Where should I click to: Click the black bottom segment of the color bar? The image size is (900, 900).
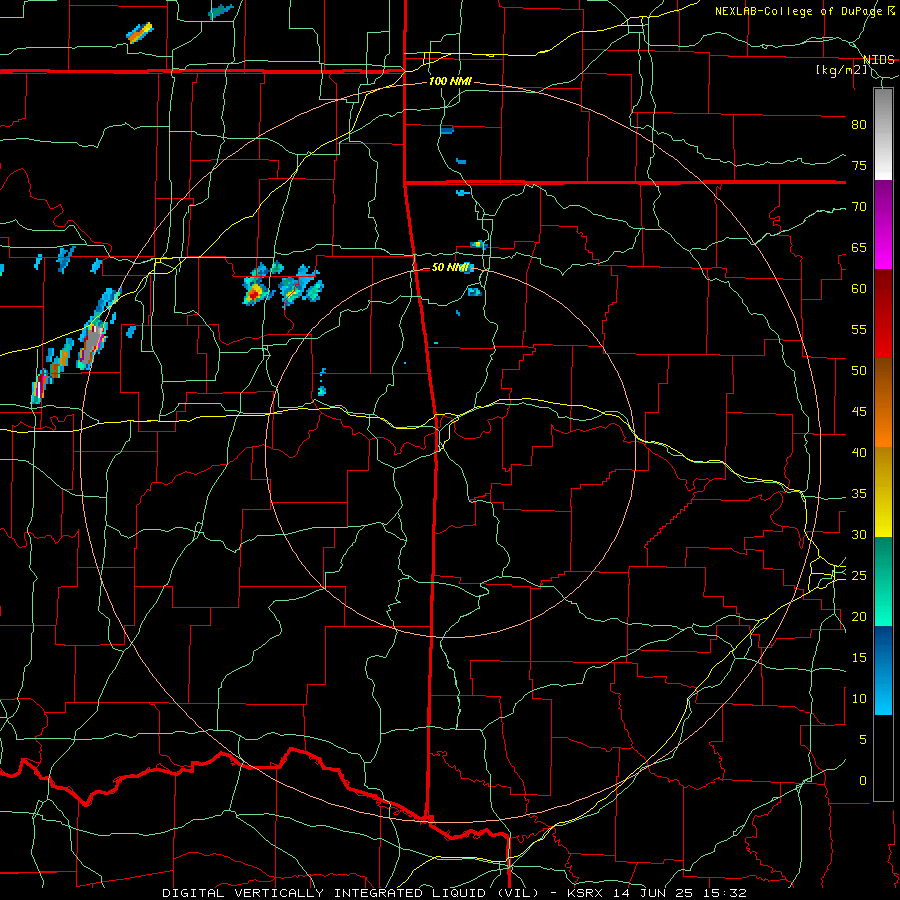883,758
